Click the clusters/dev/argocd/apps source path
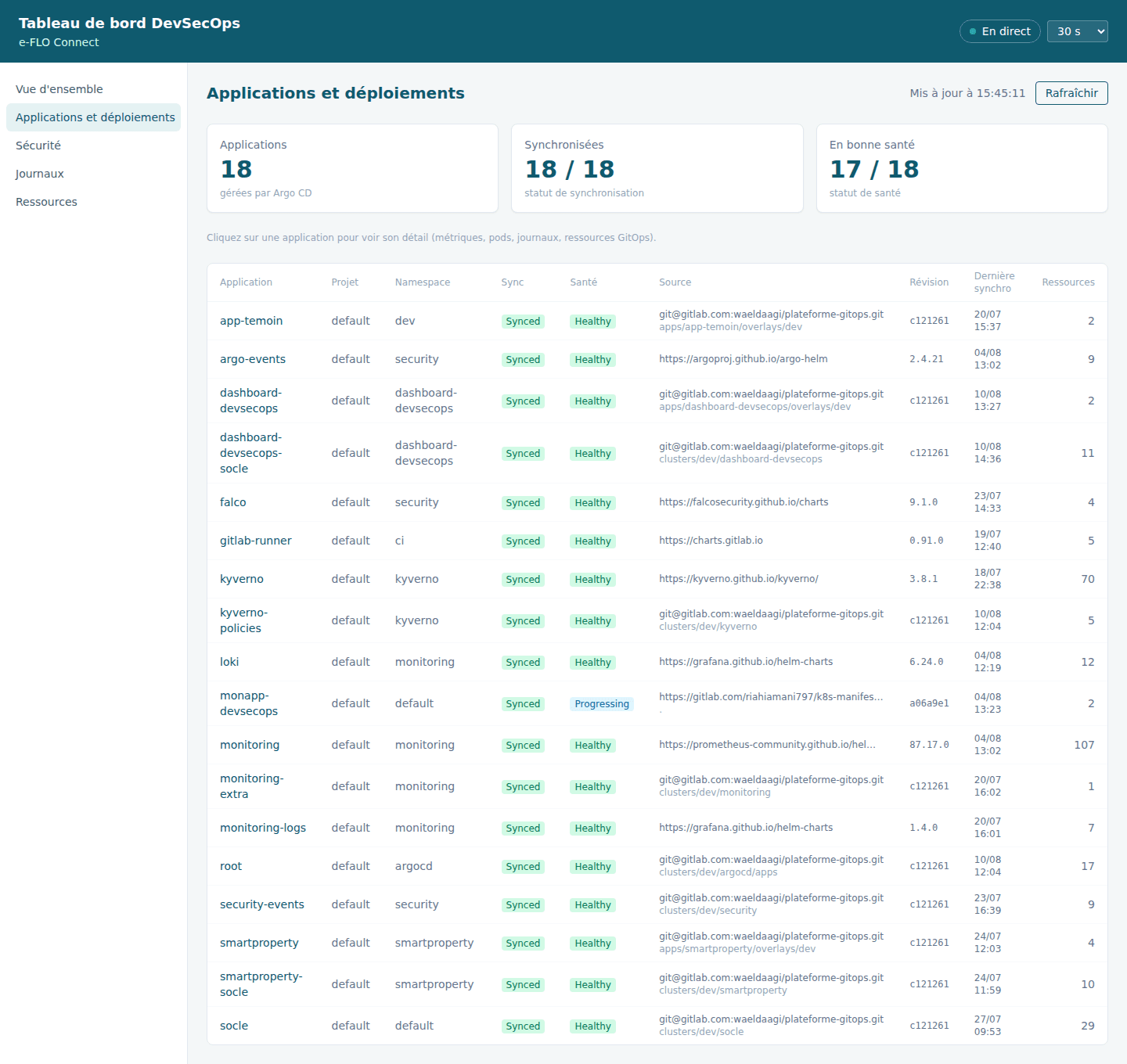The width and height of the screenshot is (1127, 1064). tap(718, 872)
